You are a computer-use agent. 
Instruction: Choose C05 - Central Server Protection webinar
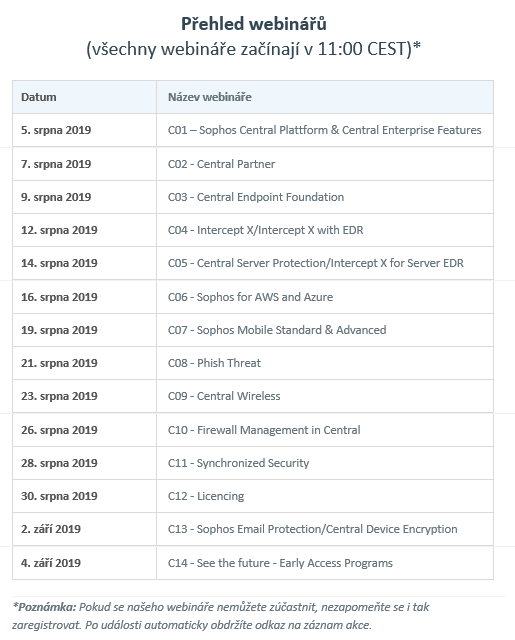316,263
